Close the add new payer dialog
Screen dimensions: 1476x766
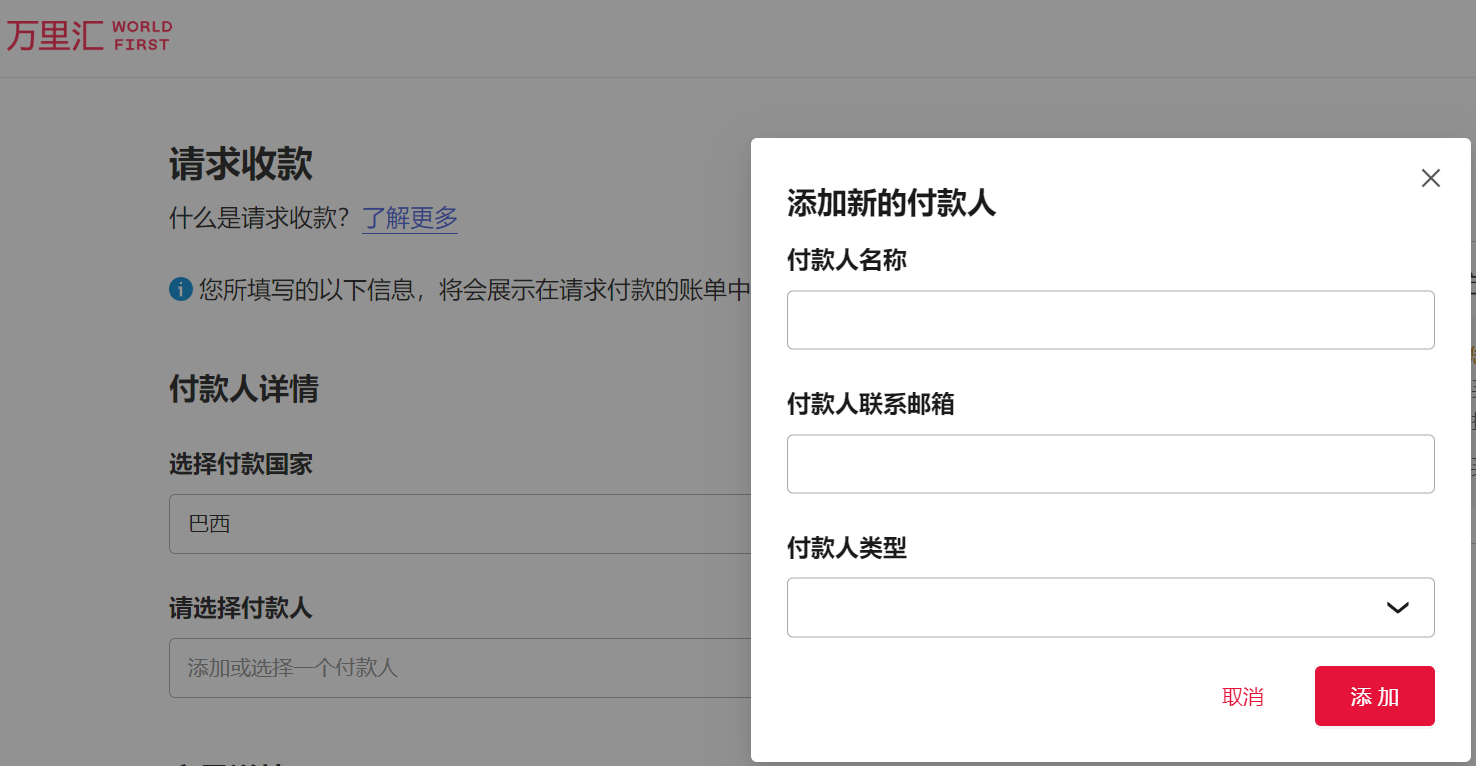(1431, 178)
